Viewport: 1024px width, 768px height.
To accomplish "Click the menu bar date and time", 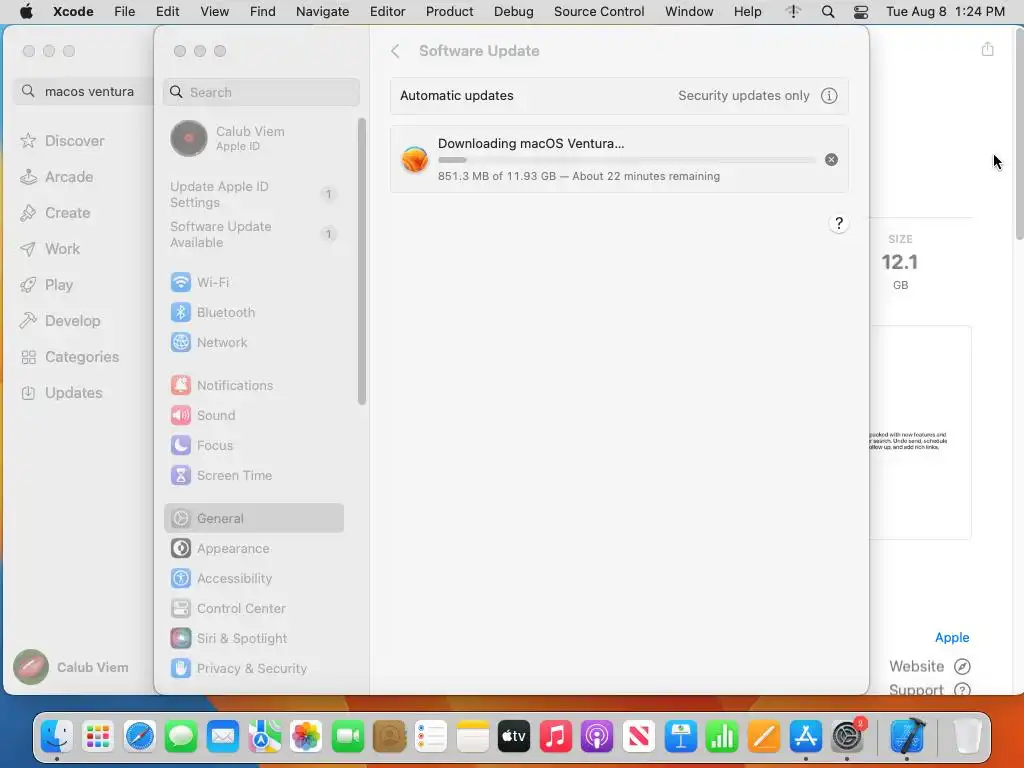I will point(945,11).
